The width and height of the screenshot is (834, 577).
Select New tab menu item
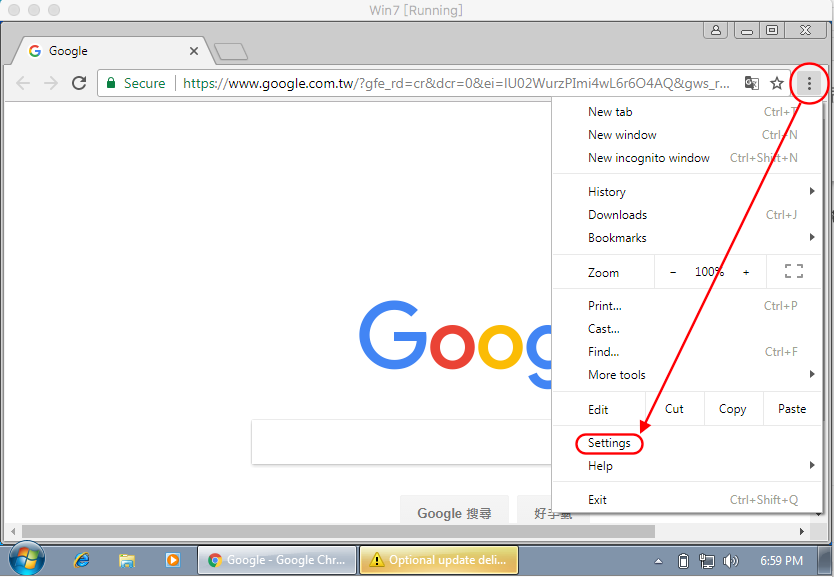(x=687, y=112)
